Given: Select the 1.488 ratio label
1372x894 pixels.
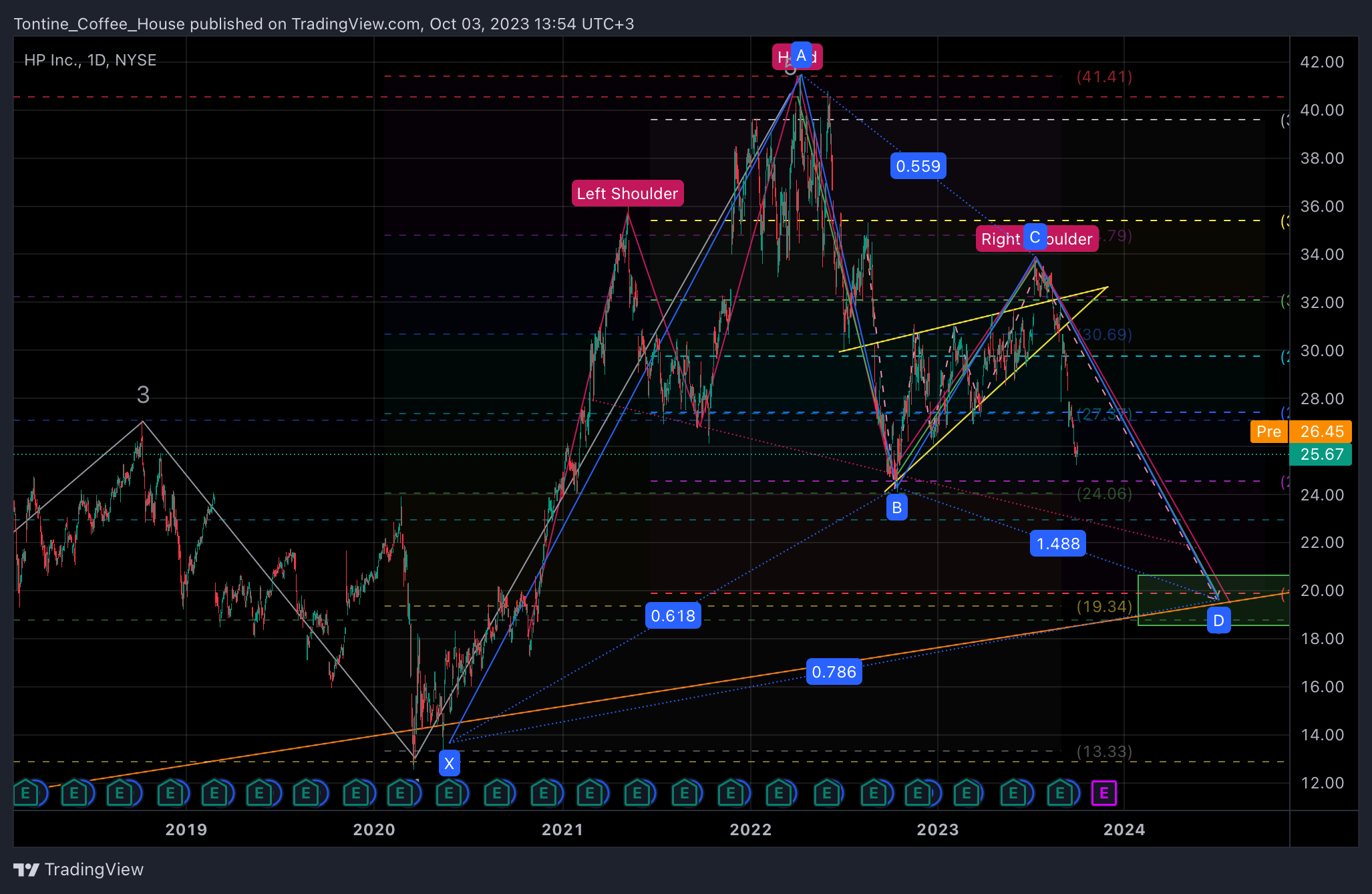Looking at the screenshot, I should [x=1058, y=543].
